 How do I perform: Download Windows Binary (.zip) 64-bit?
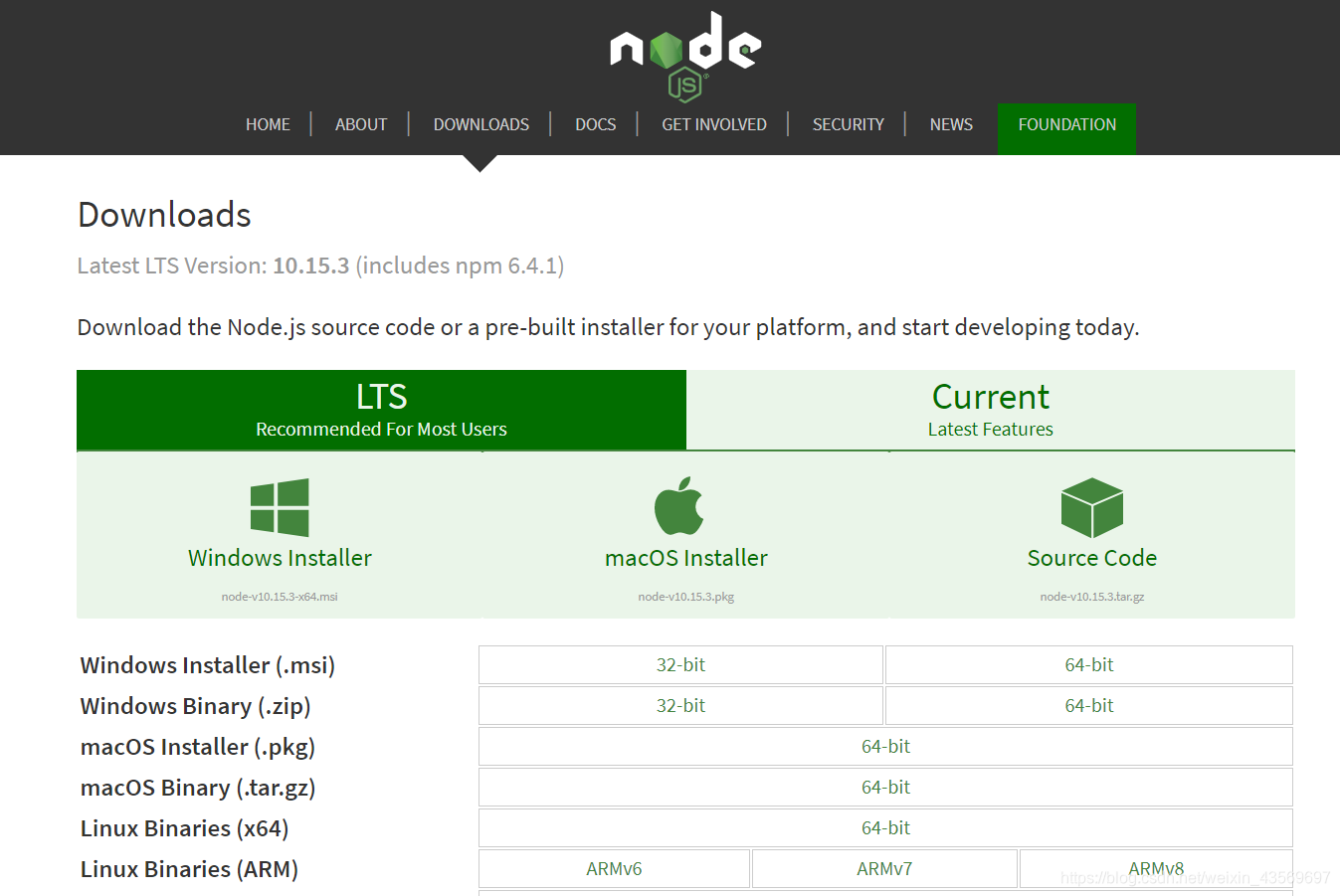(x=1089, y=706)
